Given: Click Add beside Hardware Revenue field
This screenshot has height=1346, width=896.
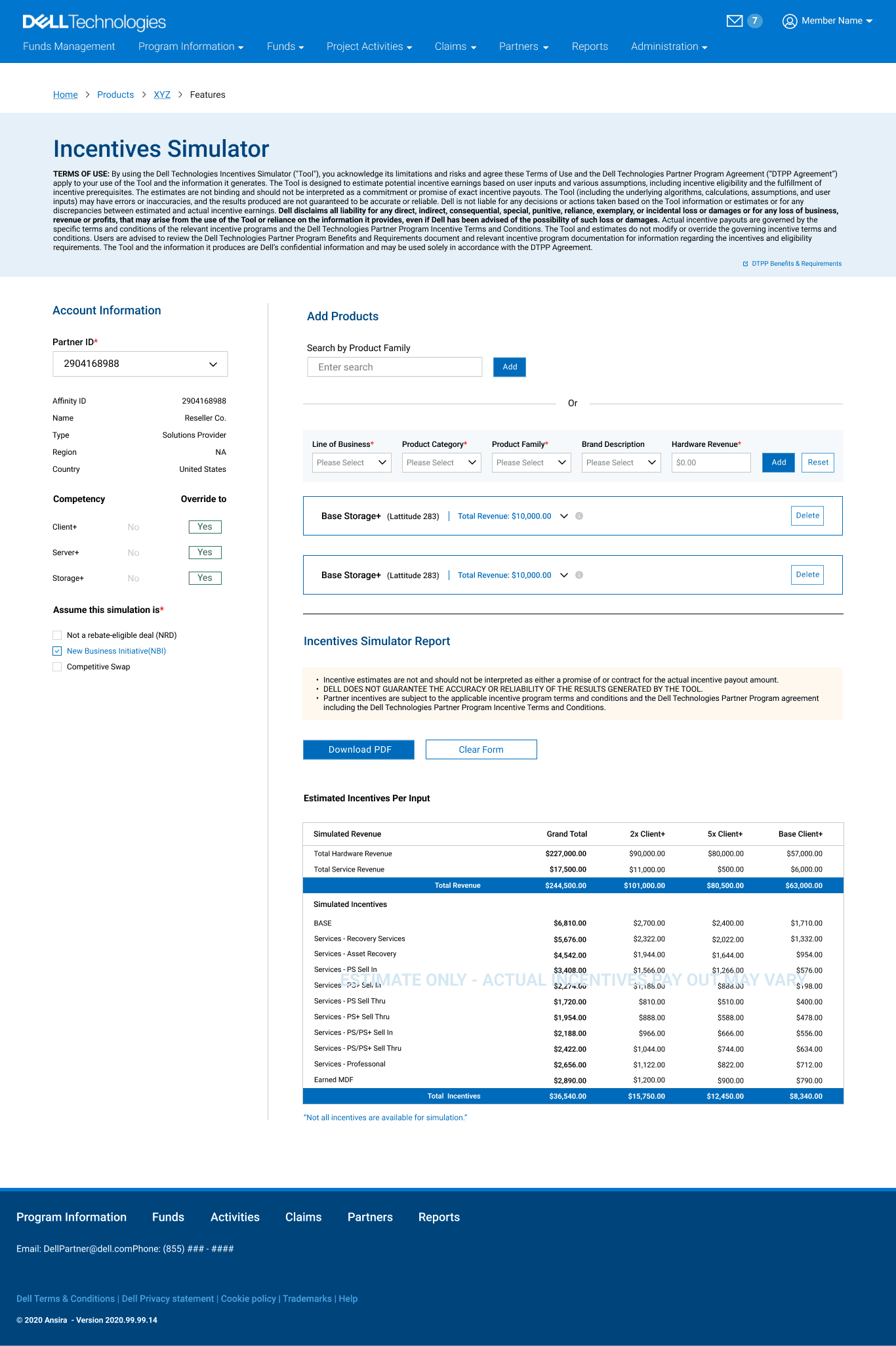Looking at the screenshot, I should tap(779, 463).
